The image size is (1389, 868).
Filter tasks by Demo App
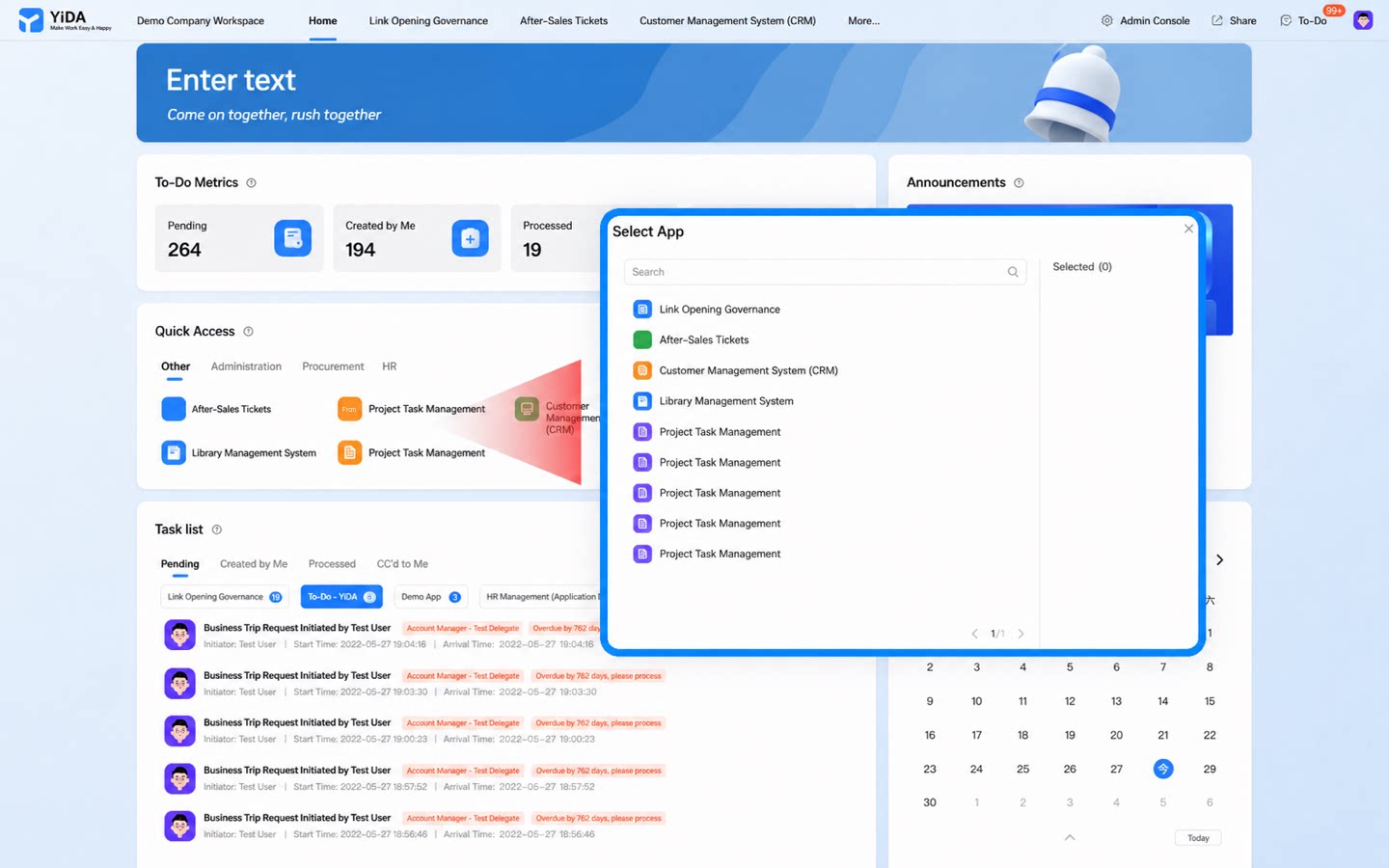(430, 597)
